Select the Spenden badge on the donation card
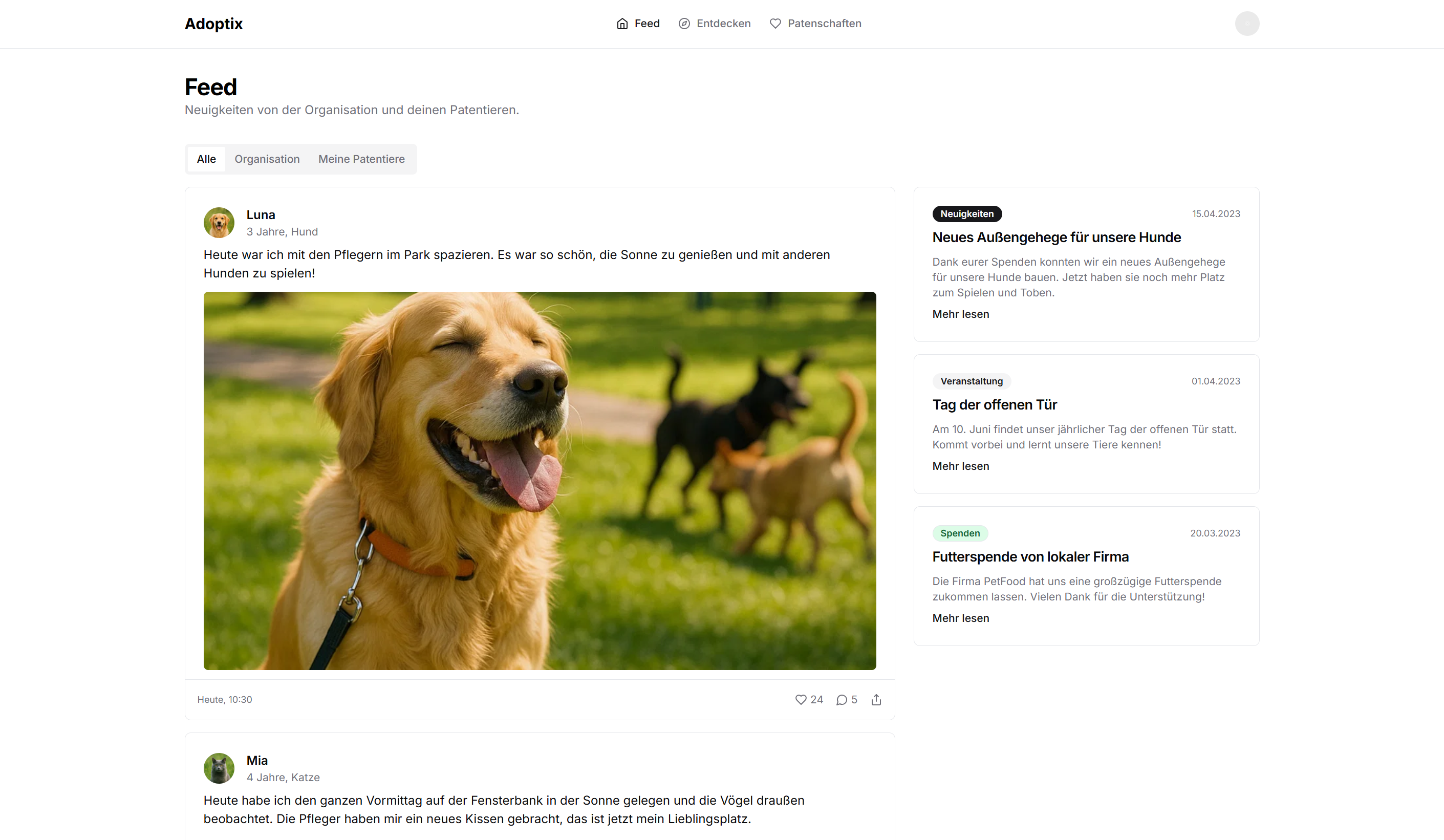The height and width of the screenshot is (840, 1444). point(960,533)
